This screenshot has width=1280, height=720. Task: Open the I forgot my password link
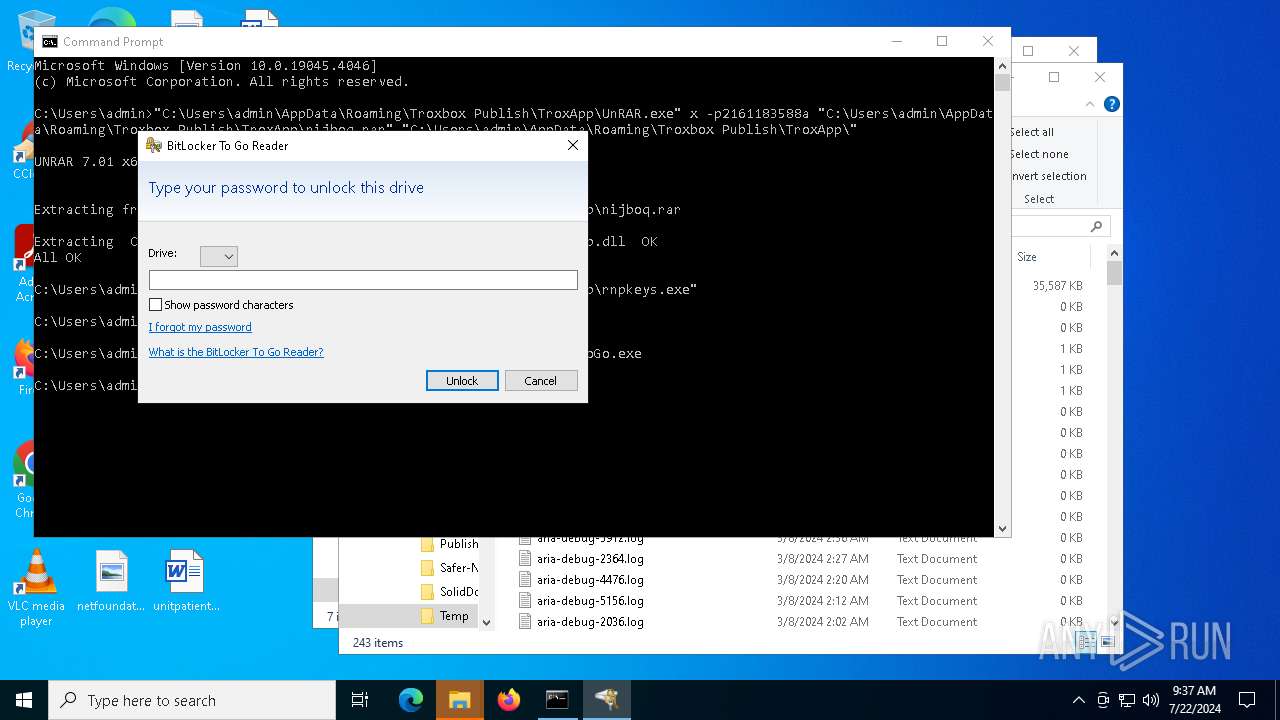[x=200, y=327]
